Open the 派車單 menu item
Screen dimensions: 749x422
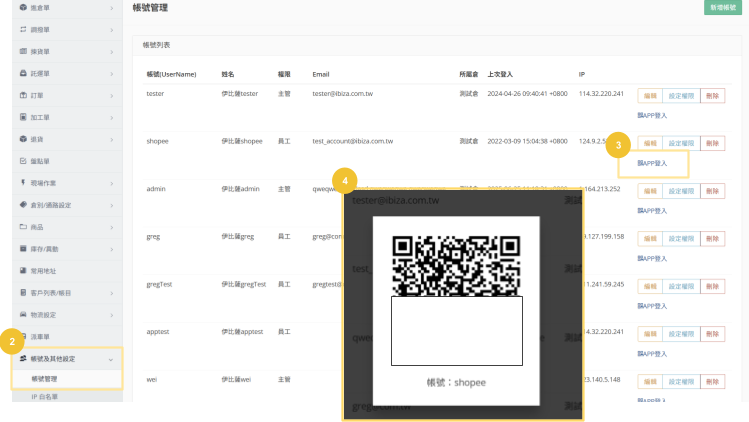pos(40,337)
